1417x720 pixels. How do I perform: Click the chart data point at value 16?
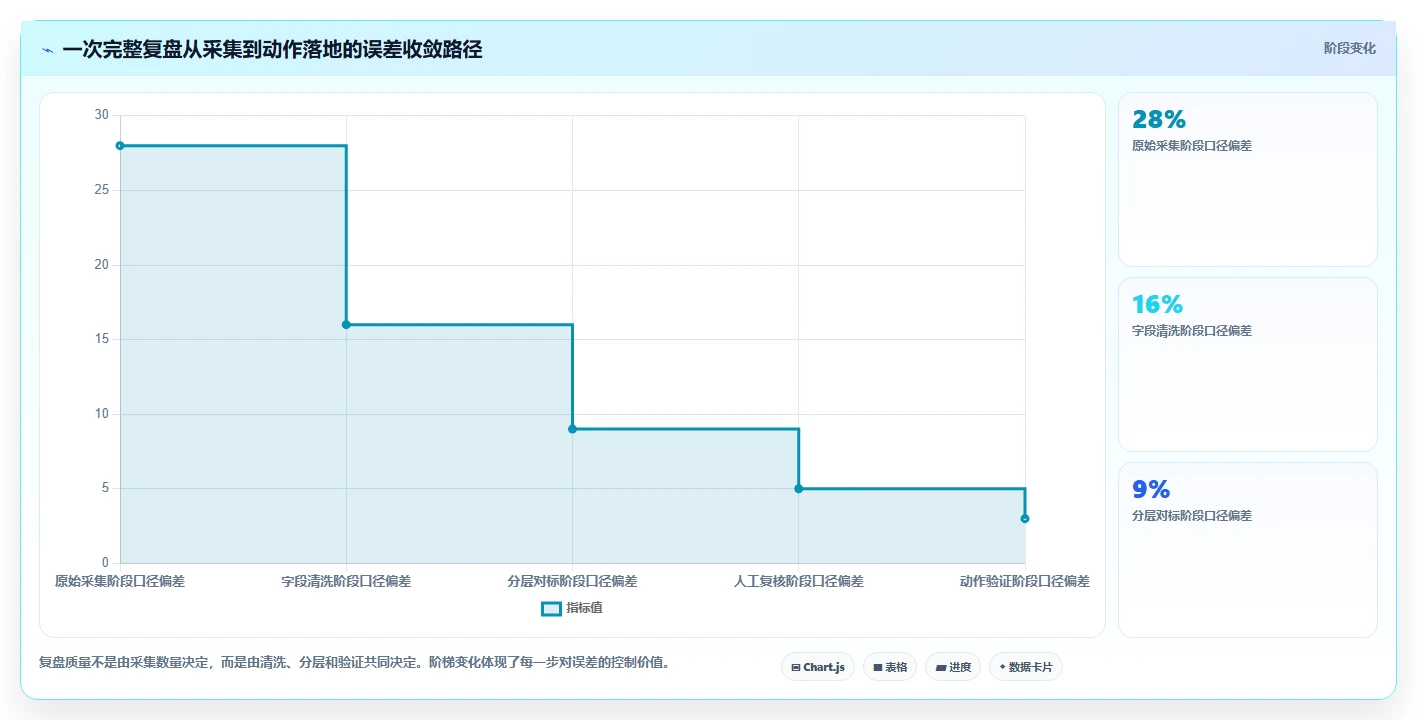(x=346, y=325)
